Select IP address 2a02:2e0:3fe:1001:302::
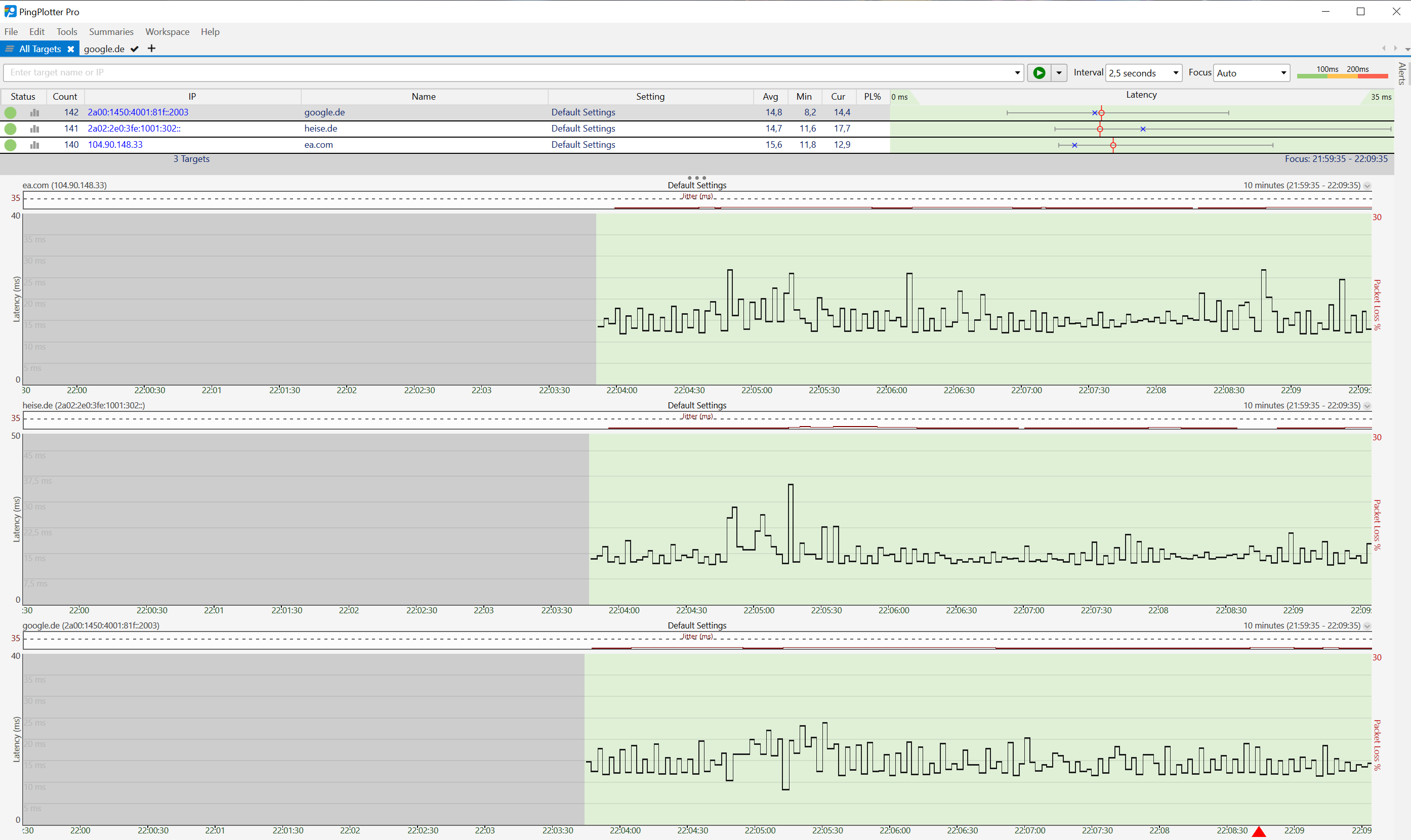 (134, 129)
